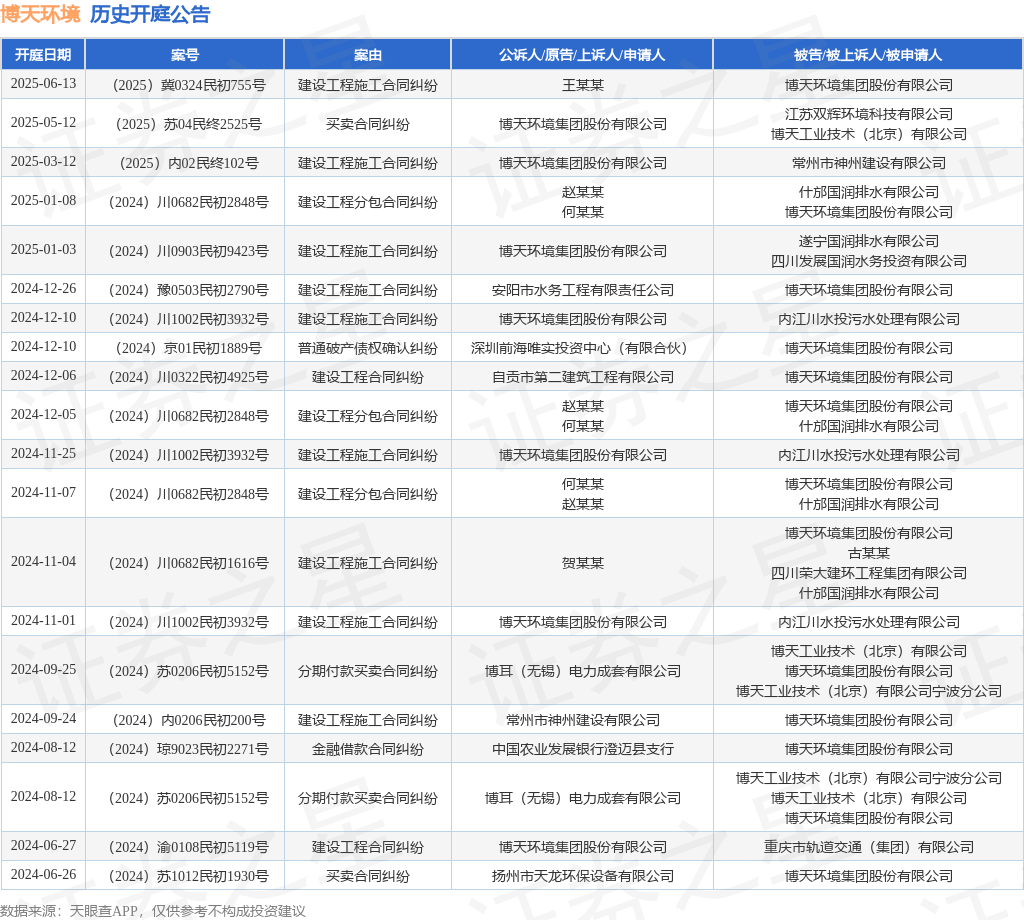This screenshot has height=920, width=1024.
Task: Click case number (2024)渝0108民初5119号
Action: tap(189, 847)
